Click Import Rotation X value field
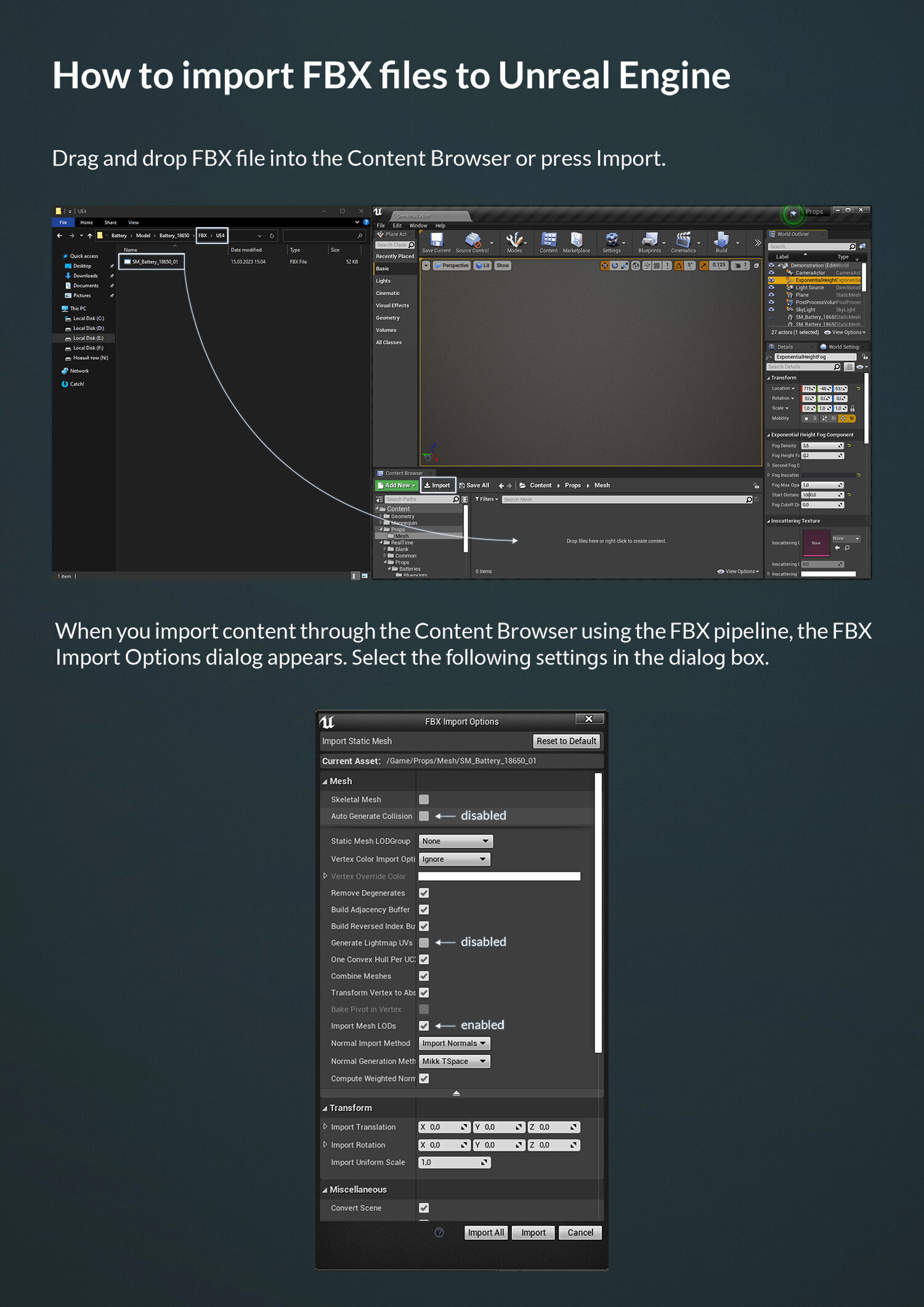 click(444, 1145)
